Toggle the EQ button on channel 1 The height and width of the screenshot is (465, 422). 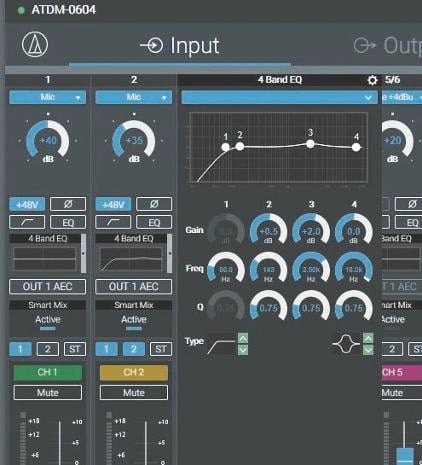pyautogui.click(x=68, y=222)
